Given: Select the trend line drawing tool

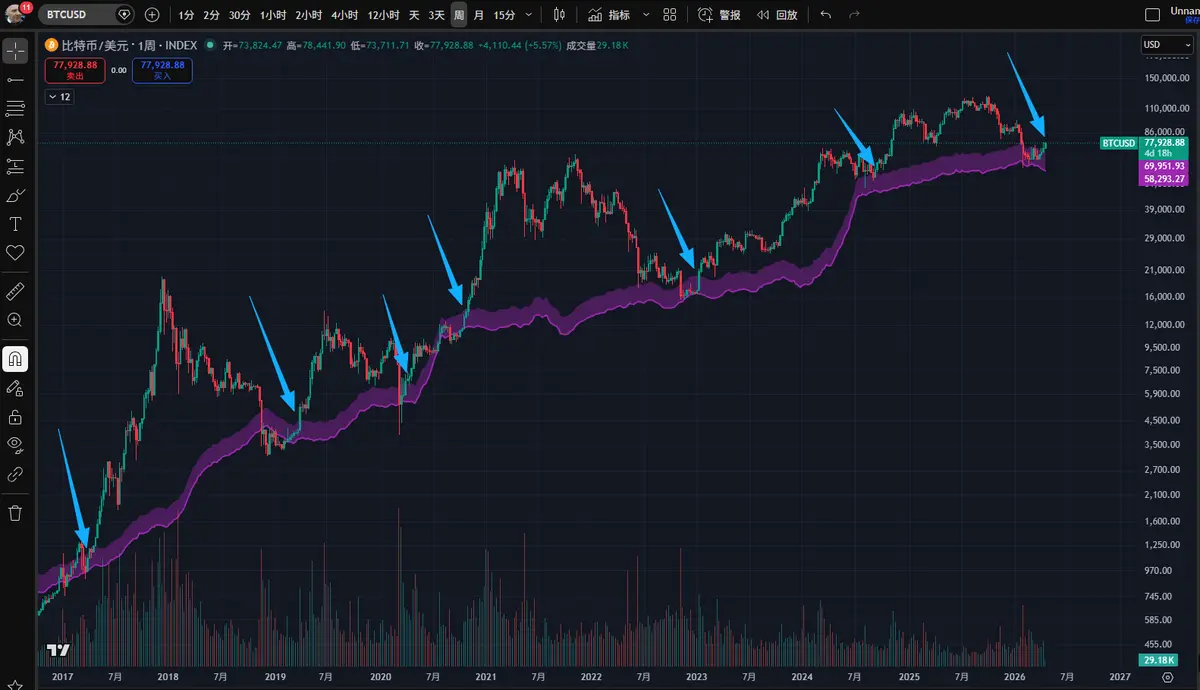Looking at the screenshot, I should pos(15,79).
